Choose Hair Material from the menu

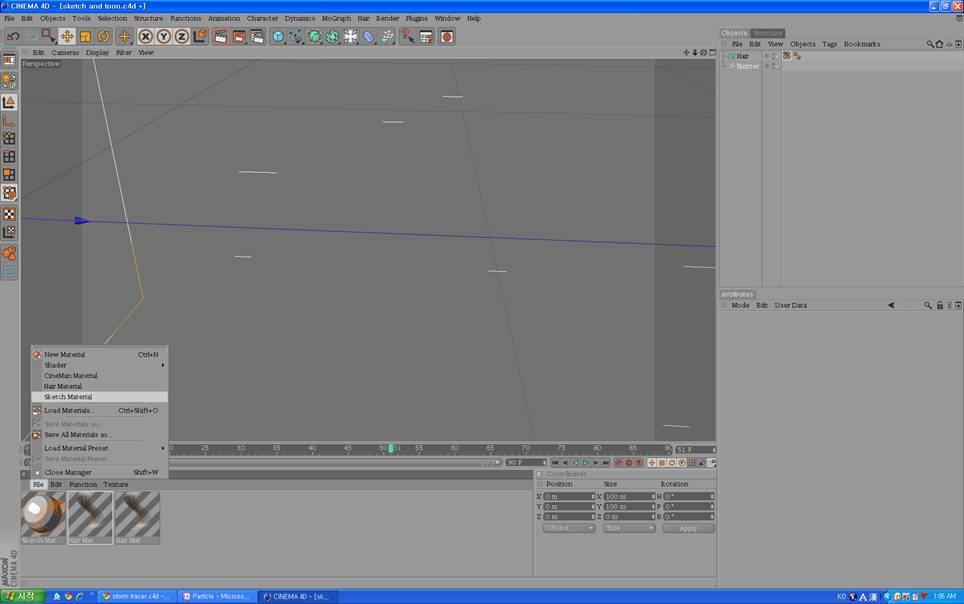coord(100,386)
